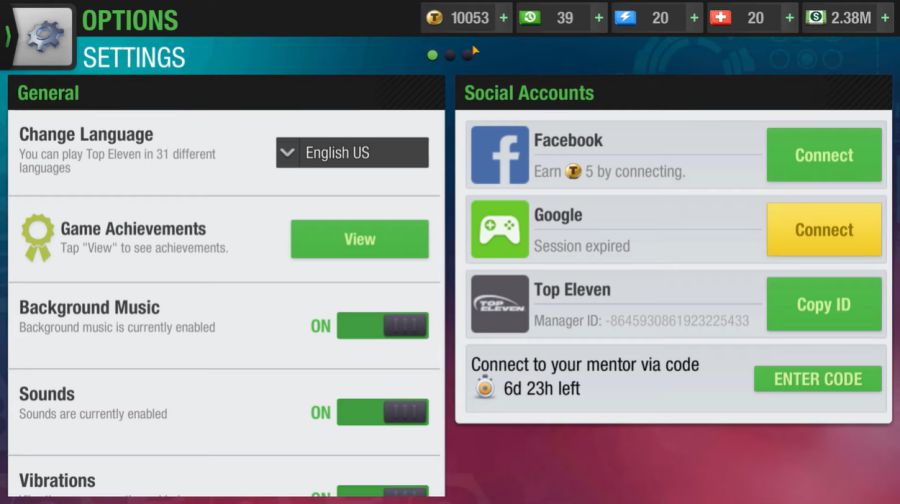Screen dimensions: 900x504
Task: Reconnect expired Google session
Action: point(824,230)
